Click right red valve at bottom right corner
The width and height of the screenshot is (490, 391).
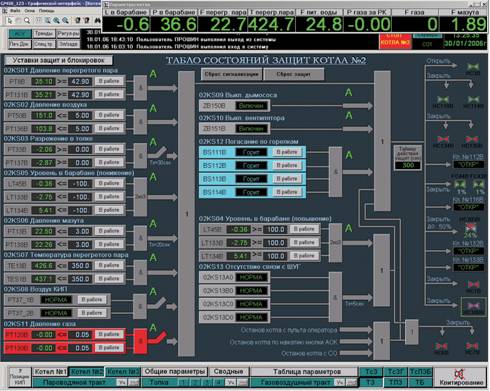click(x=472, y=346)
